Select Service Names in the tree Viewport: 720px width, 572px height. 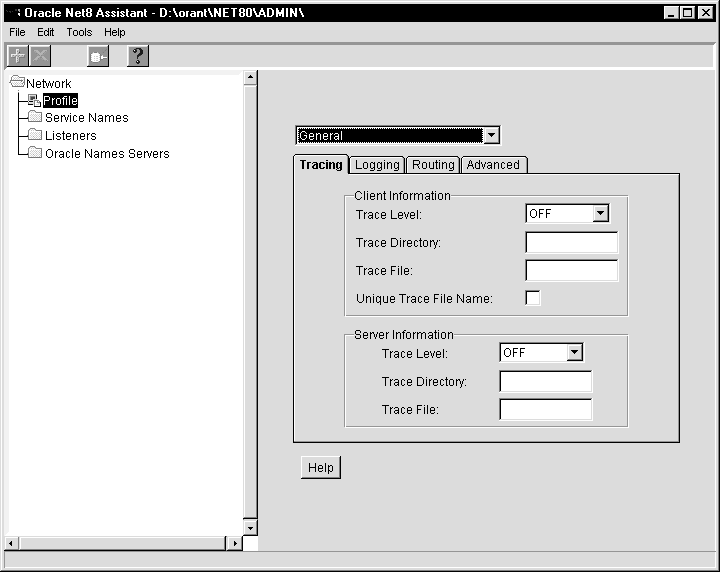pyautogui.click(x=87, y=118)
